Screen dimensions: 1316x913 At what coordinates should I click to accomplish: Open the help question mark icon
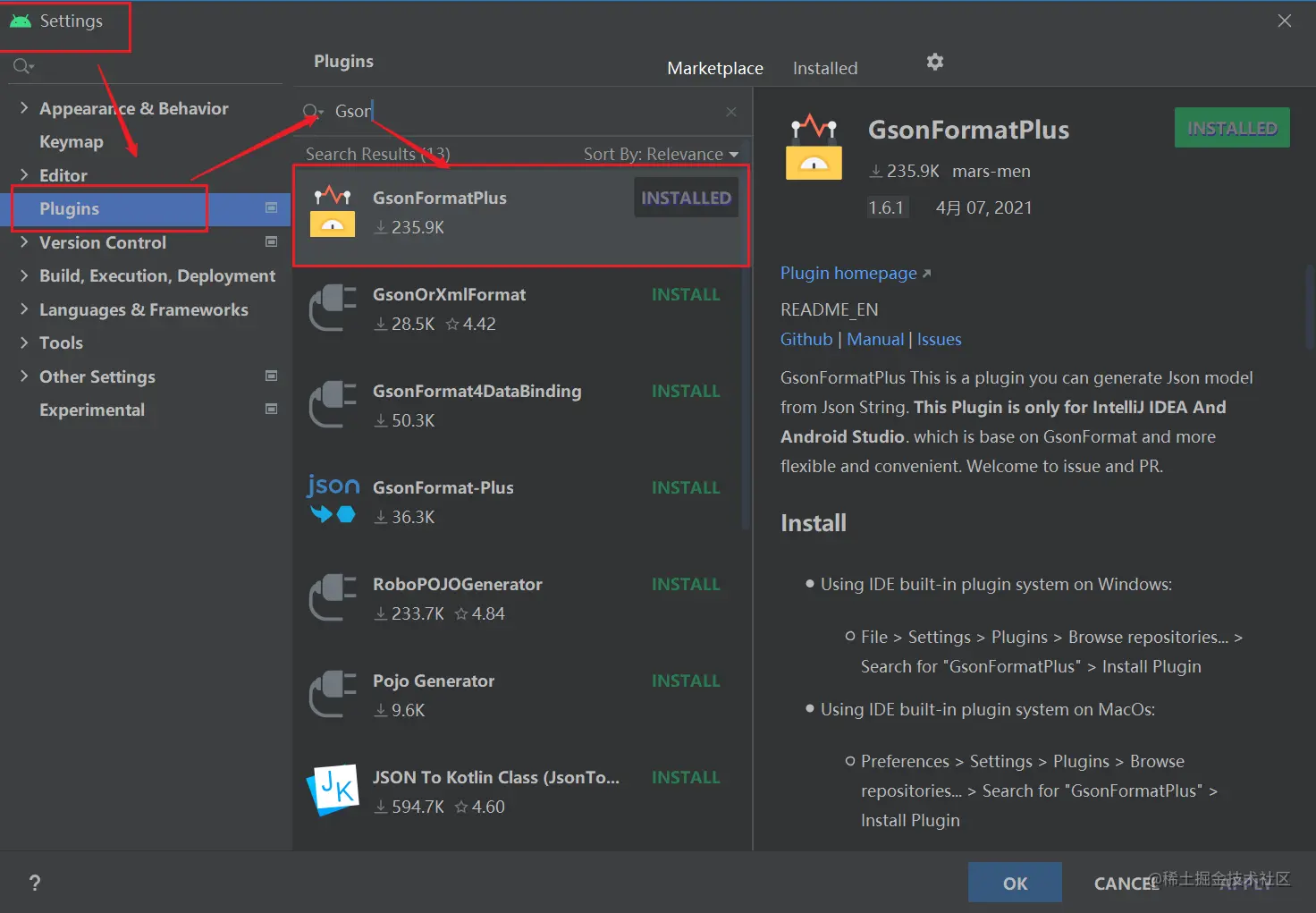click(x=35, y=883)
